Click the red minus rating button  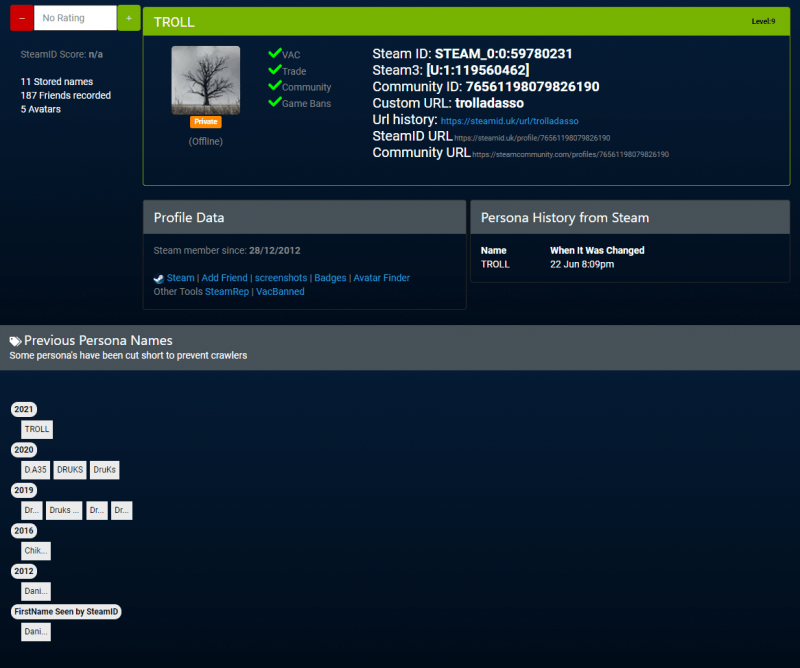pos(22,18)
